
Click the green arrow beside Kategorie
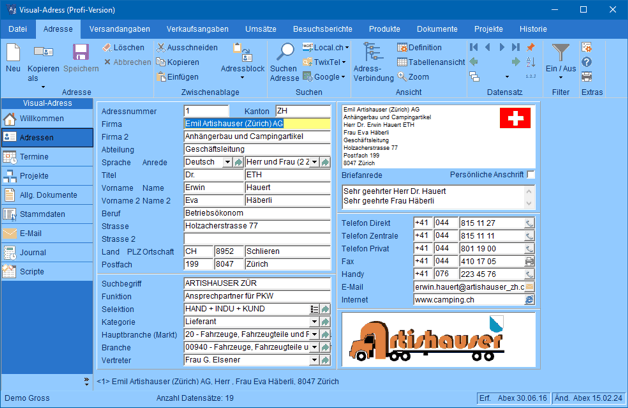[x=325, y=322]
